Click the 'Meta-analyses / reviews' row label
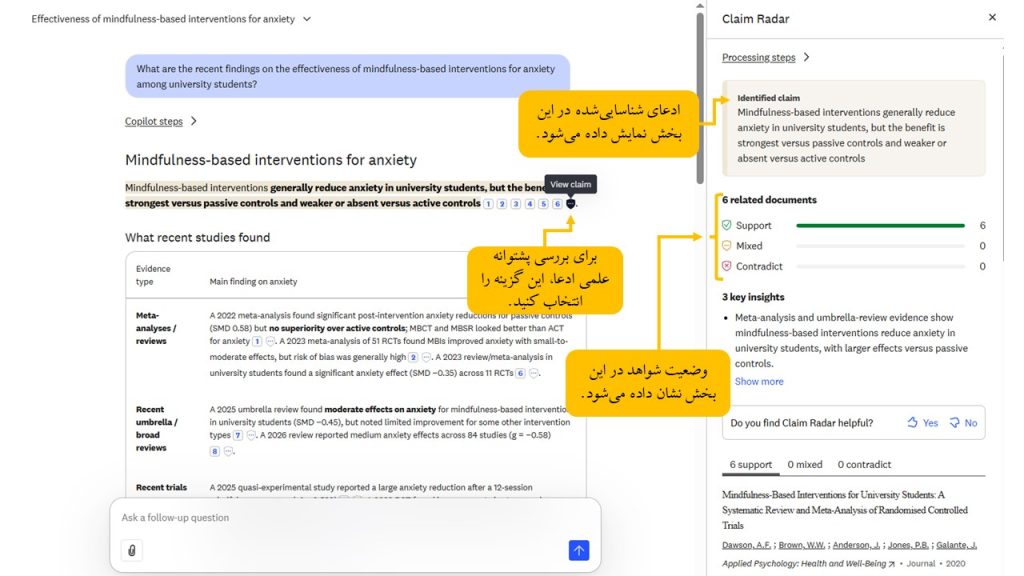This screenshot has height=576, width=1024. (155, 328)
